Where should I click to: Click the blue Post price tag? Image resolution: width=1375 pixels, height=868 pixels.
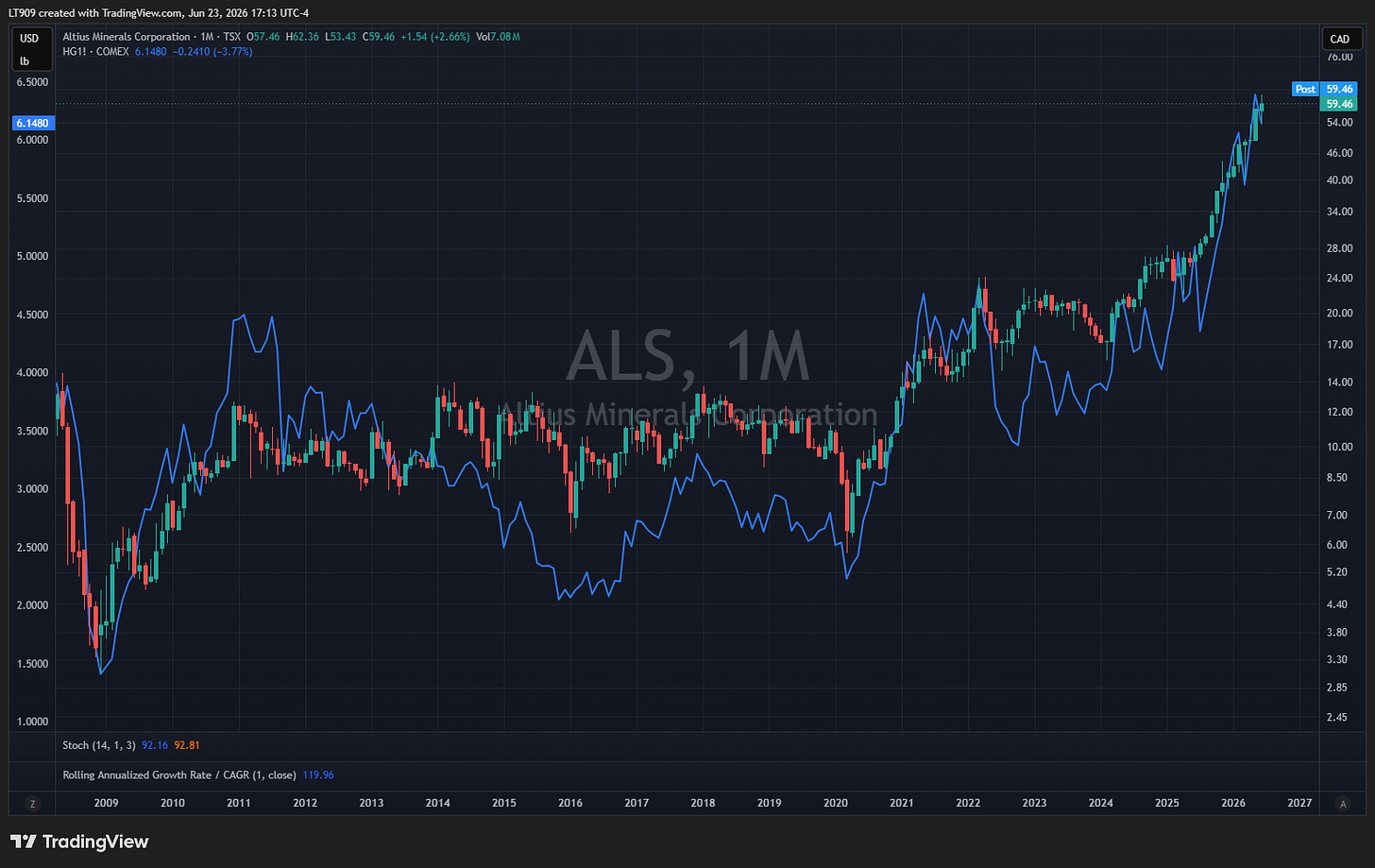1305,89
